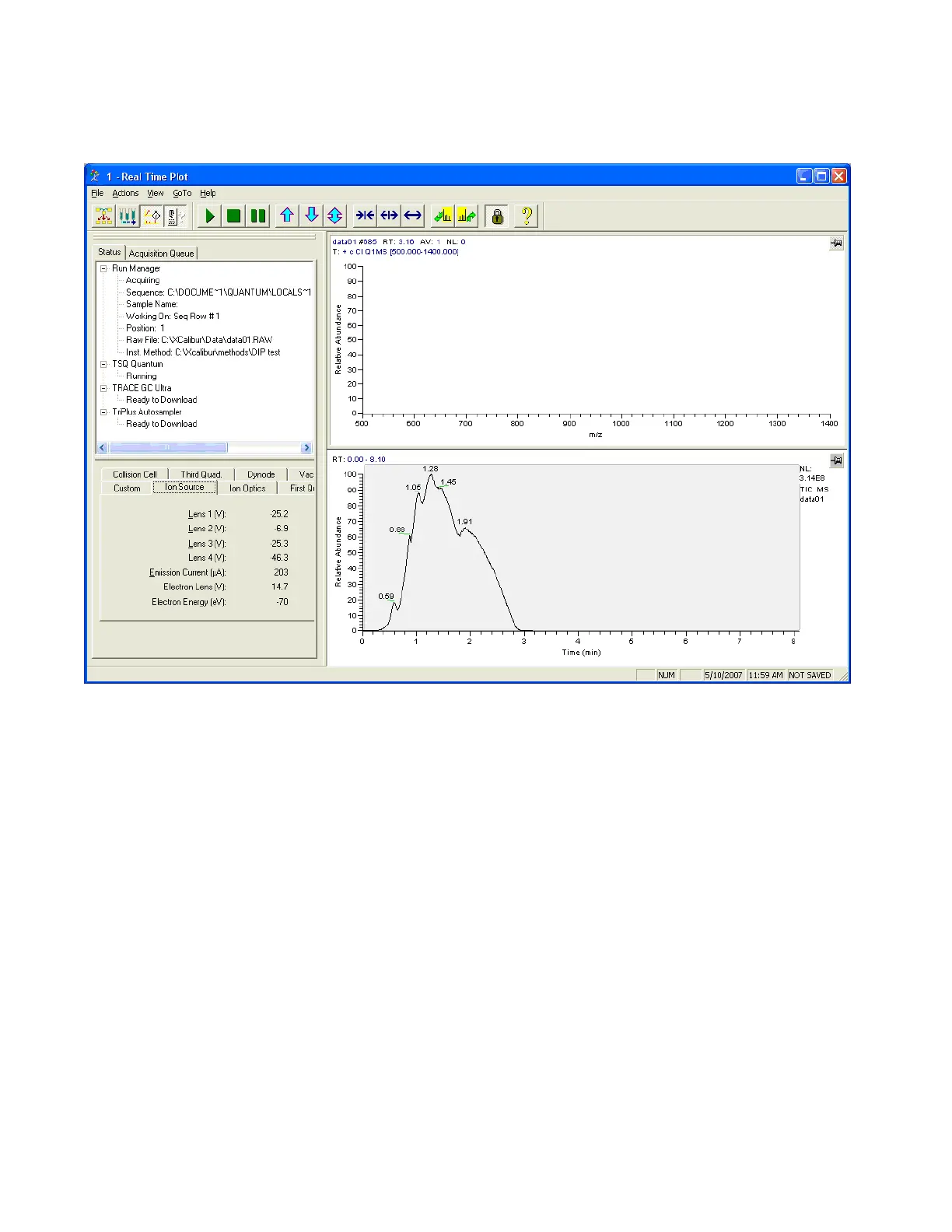The height and width of the screenshot is (1232, 952).
Task: Select Ready to Download under TRACE GC Ultra
Action: click(161, 400)
